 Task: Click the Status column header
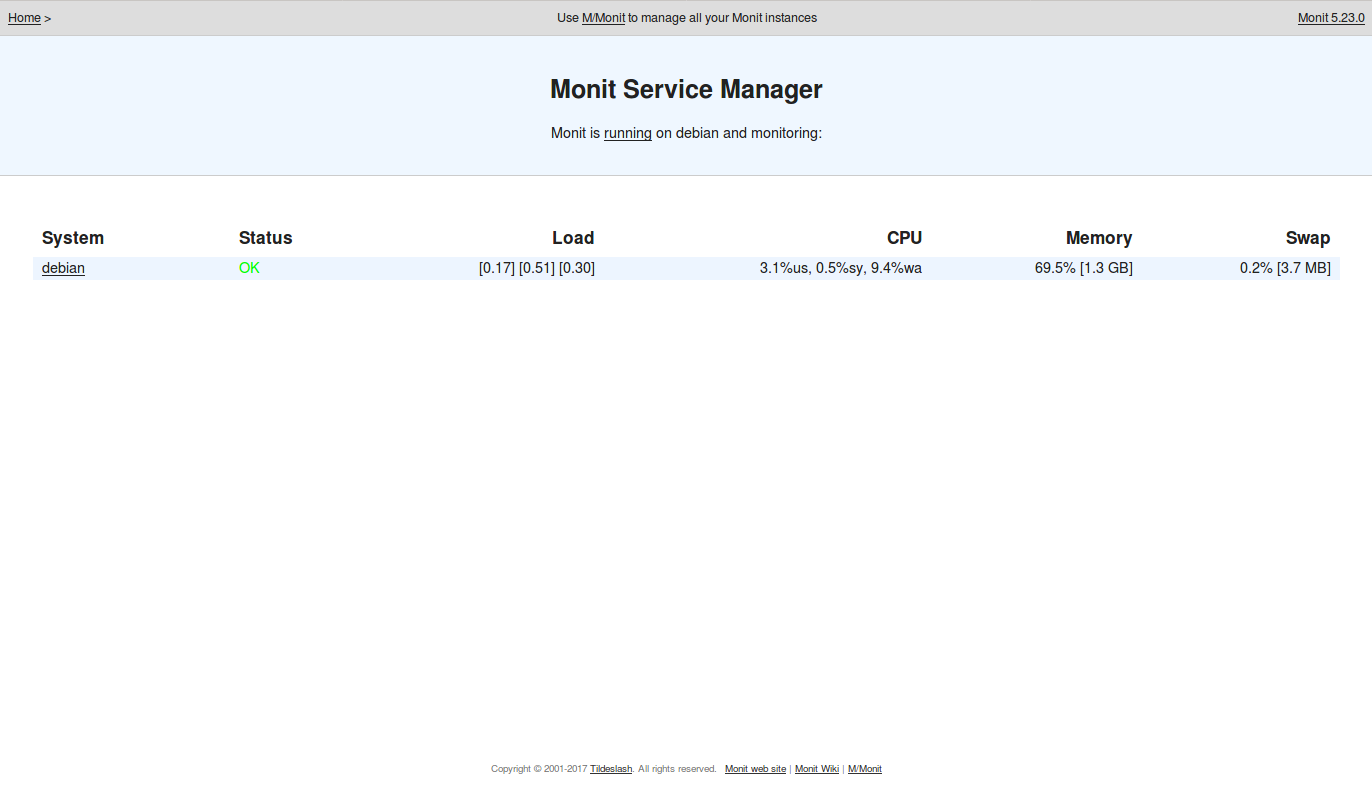[x=266, y=238]
